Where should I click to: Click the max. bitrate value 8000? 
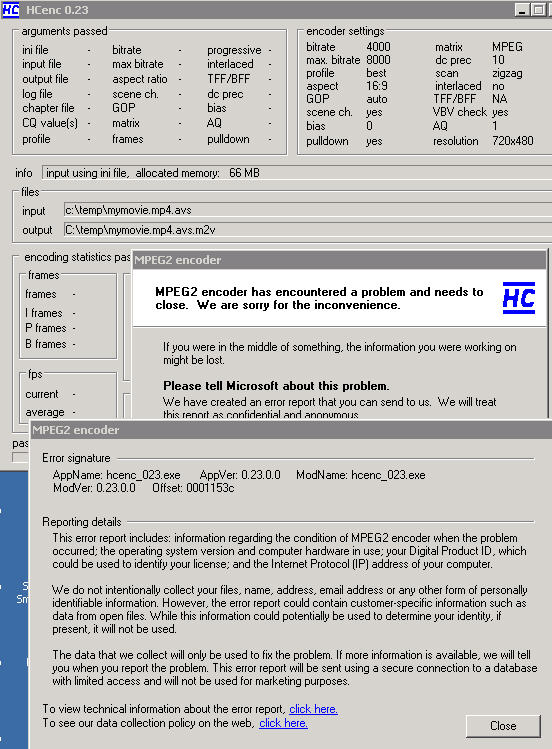[378, 60]
